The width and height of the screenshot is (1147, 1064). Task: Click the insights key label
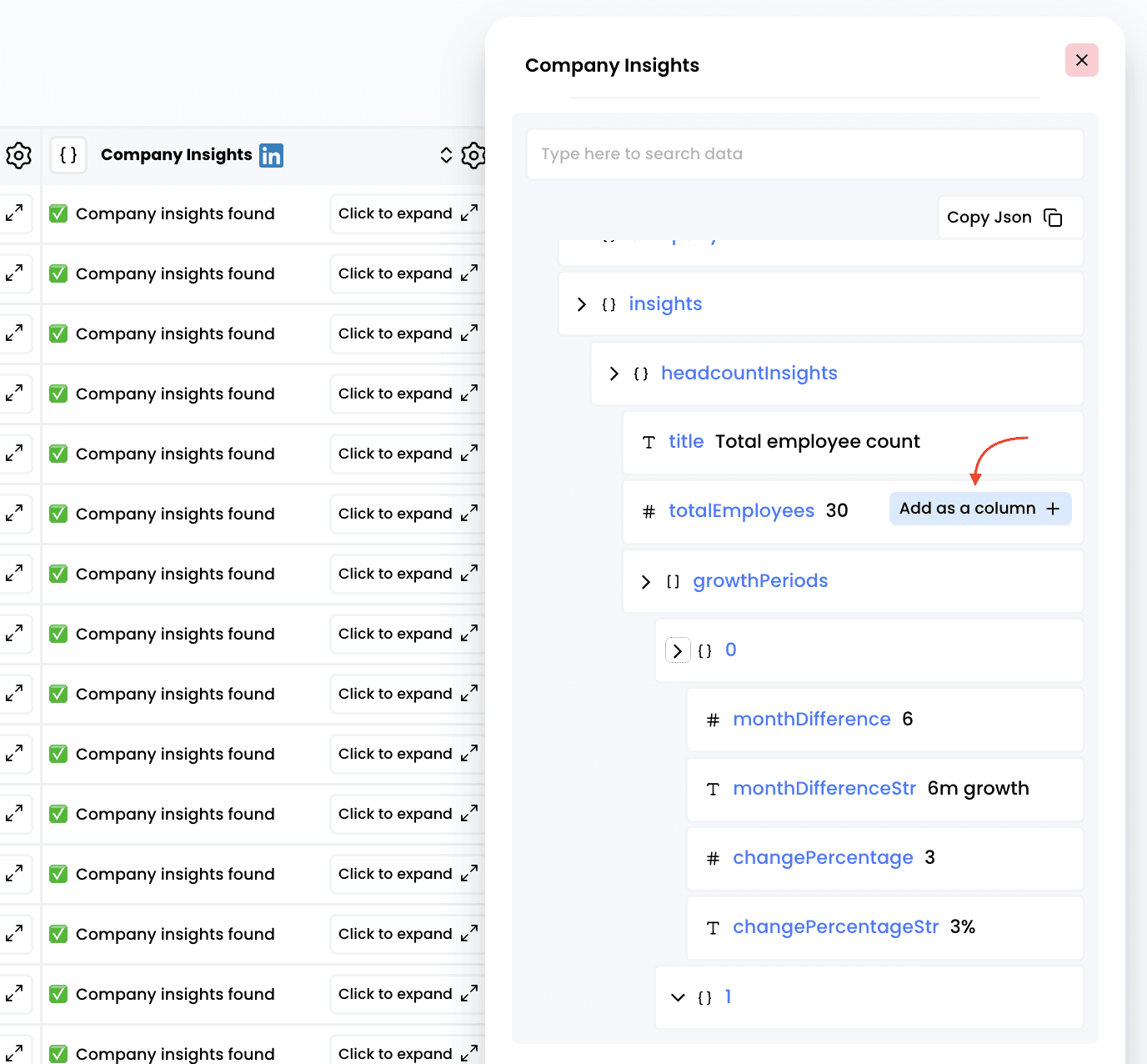pos(665,304)
